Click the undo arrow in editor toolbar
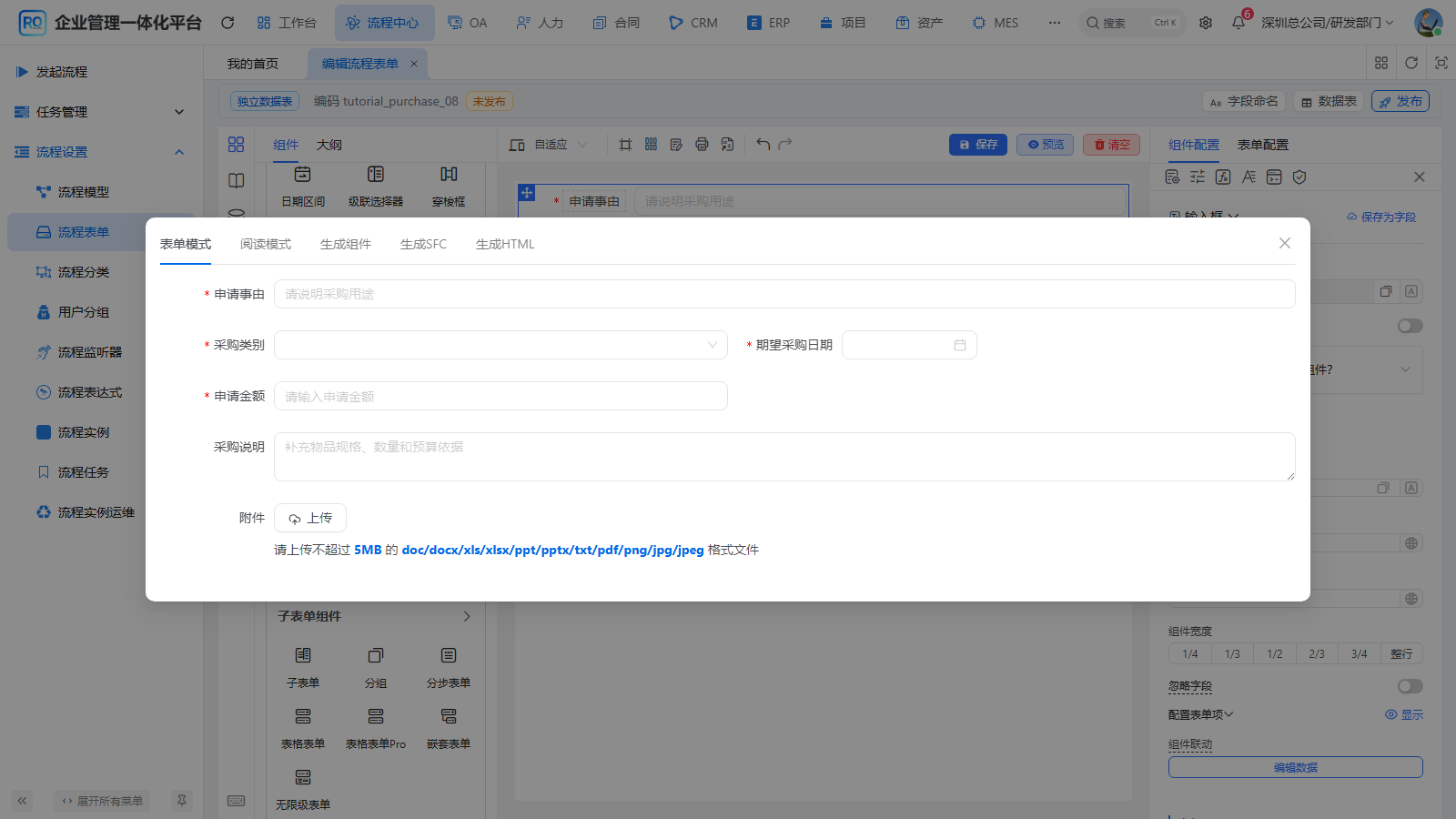The height and width of the screenshot is (819, 1456). [x=763, y=144]
